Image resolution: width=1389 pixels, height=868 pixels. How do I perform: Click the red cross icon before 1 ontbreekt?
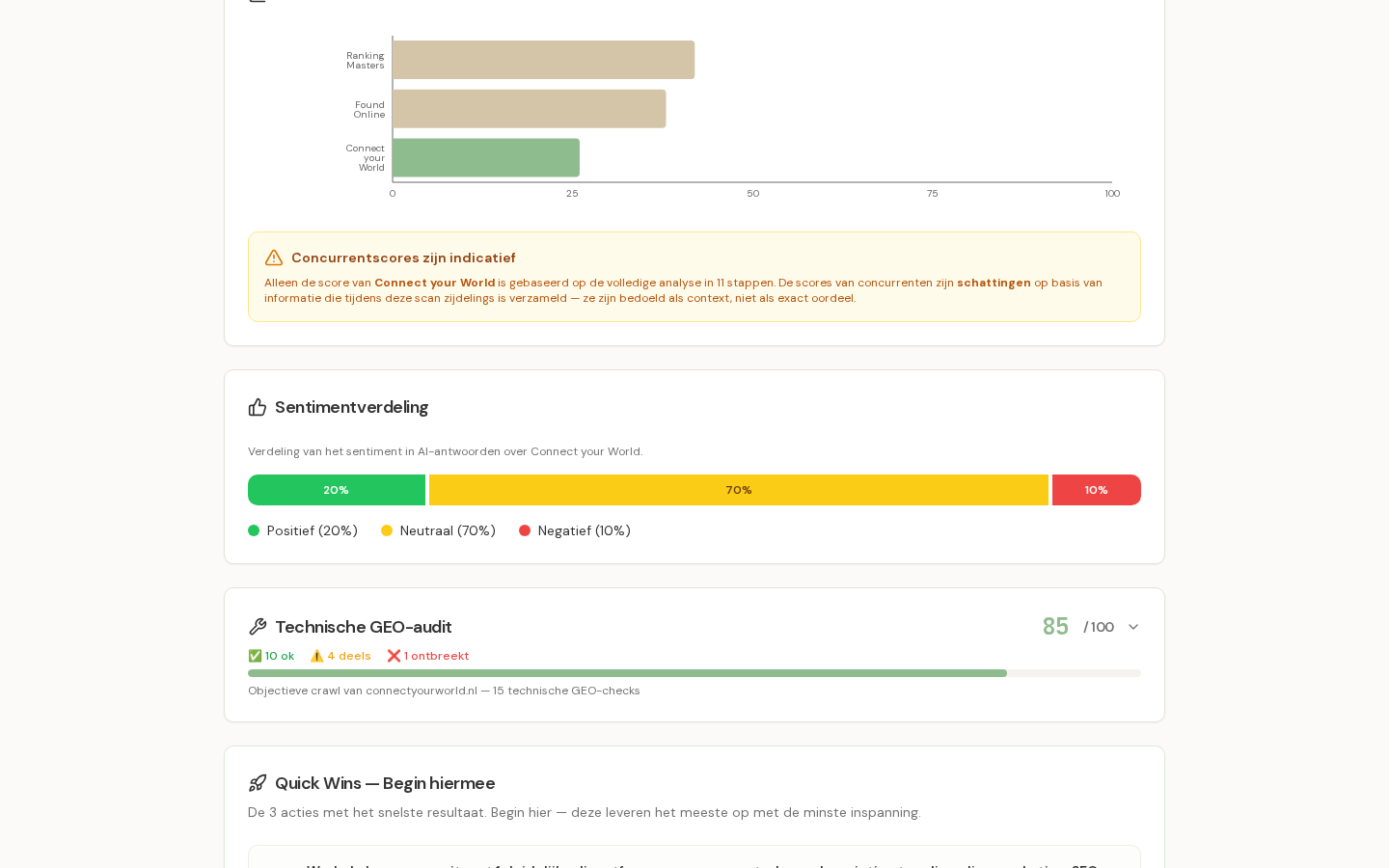coord(394,656)
